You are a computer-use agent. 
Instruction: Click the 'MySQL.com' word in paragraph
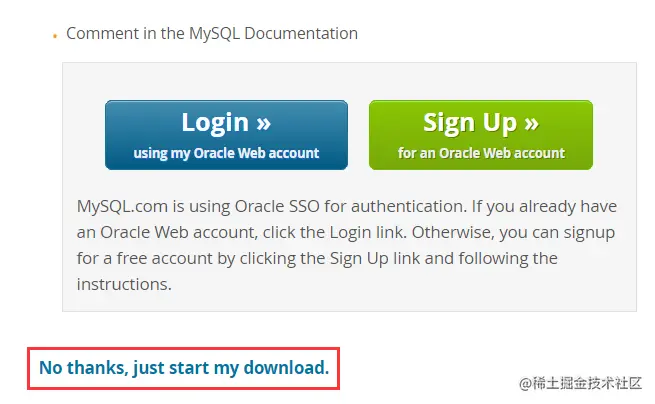tap(122, 206)
